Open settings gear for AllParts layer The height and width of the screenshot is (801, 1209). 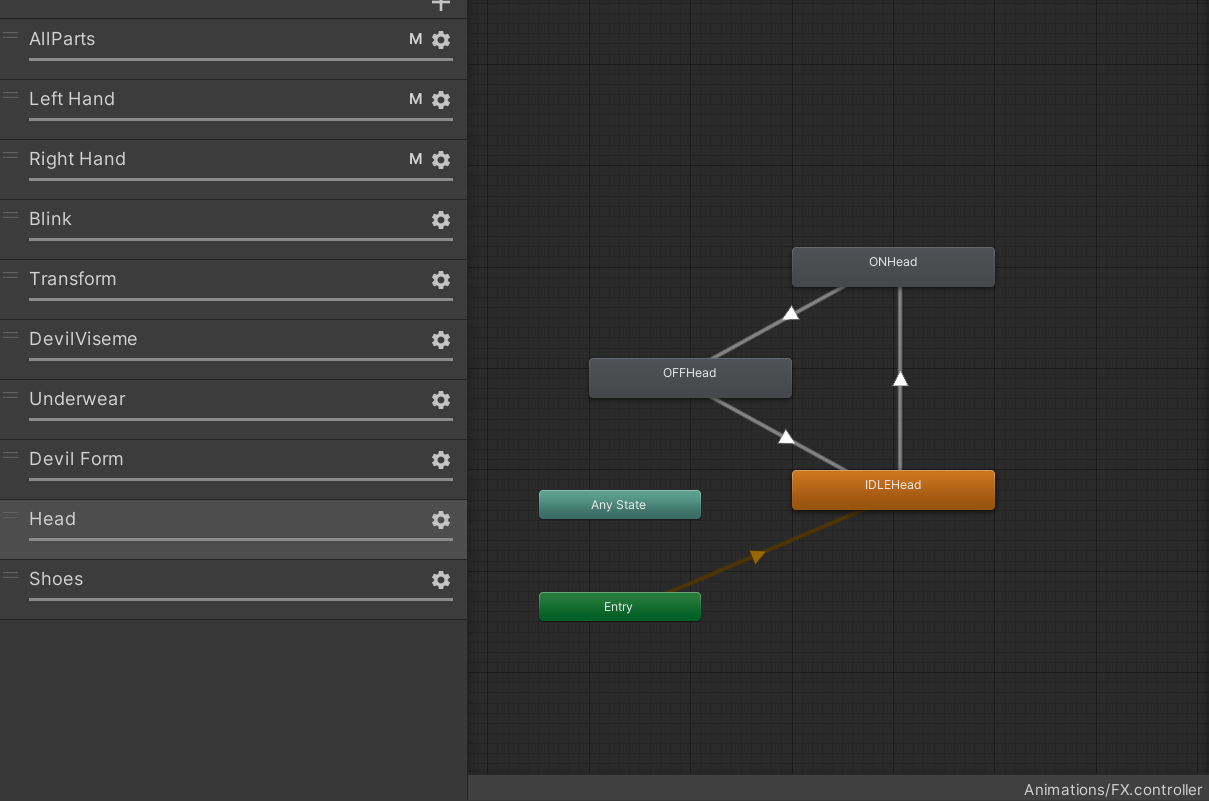441,40
